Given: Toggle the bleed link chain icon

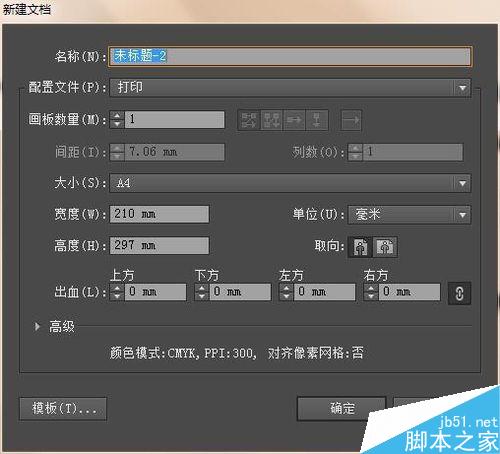Looking at the screenshot, I should (459, 293).
